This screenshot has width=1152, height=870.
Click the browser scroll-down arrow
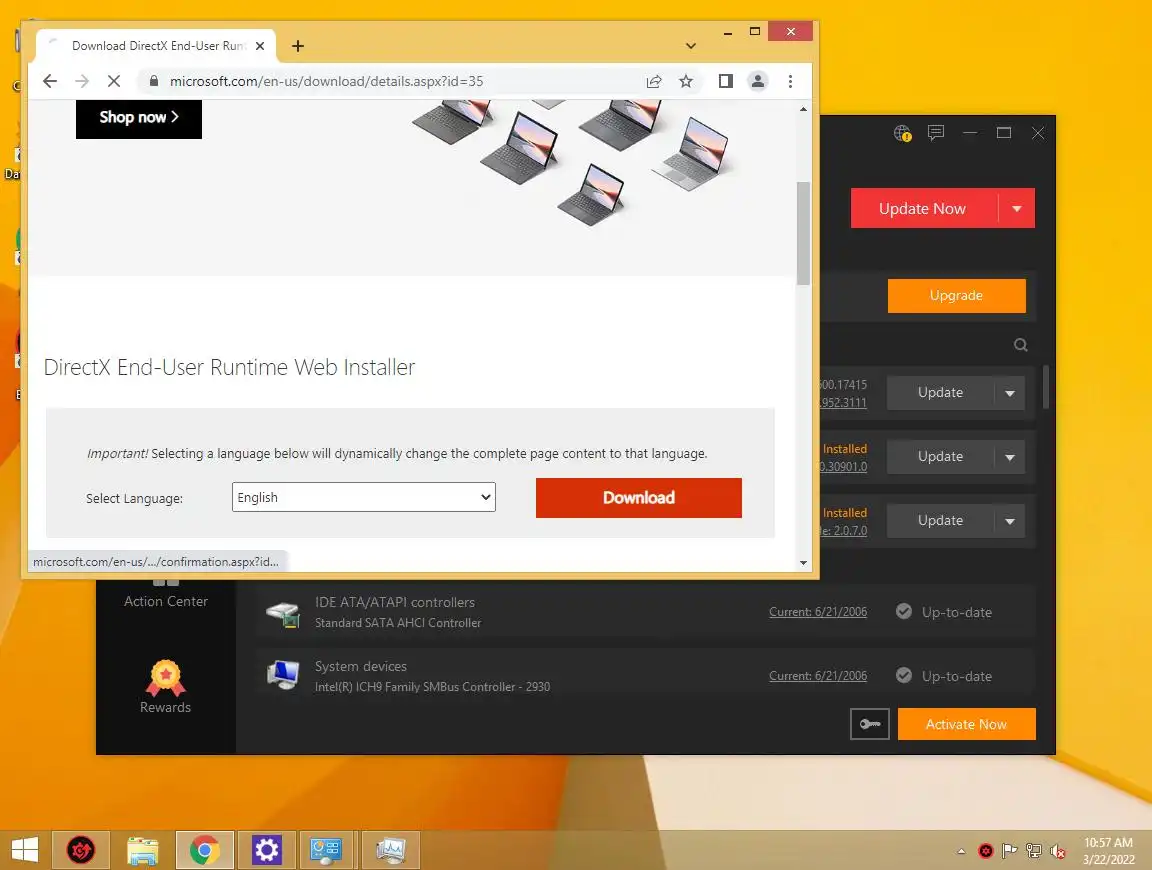(803, 563)
